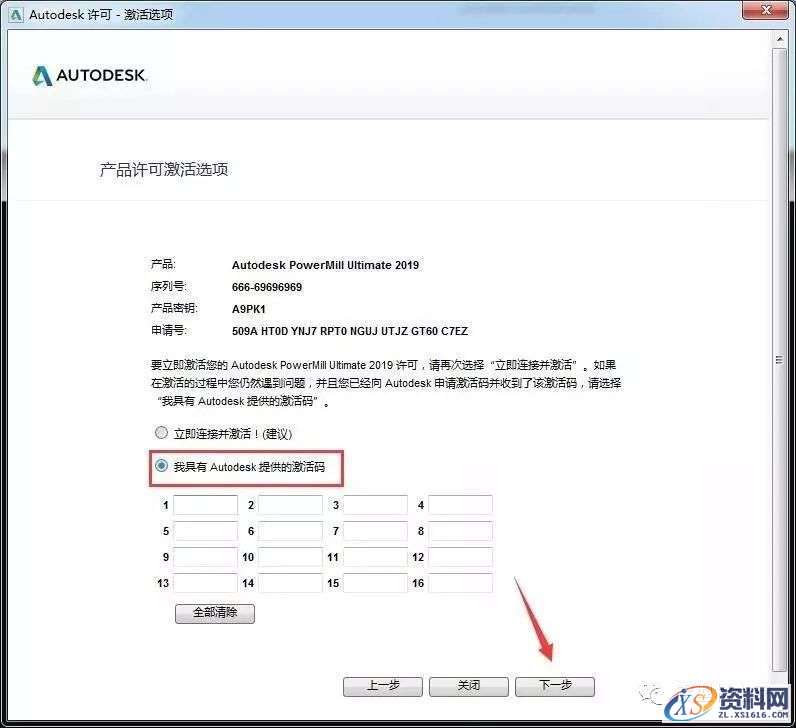Click activation code field 3

[x=376, y=505]
